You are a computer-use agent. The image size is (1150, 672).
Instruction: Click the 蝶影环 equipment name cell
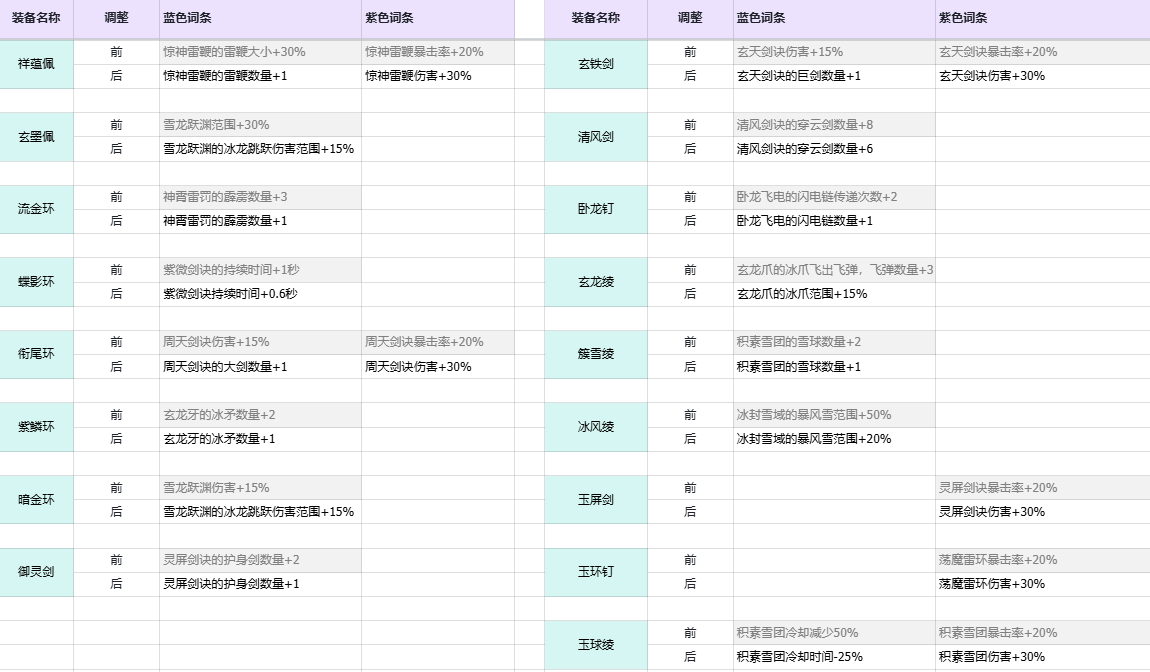coord(37,282)
